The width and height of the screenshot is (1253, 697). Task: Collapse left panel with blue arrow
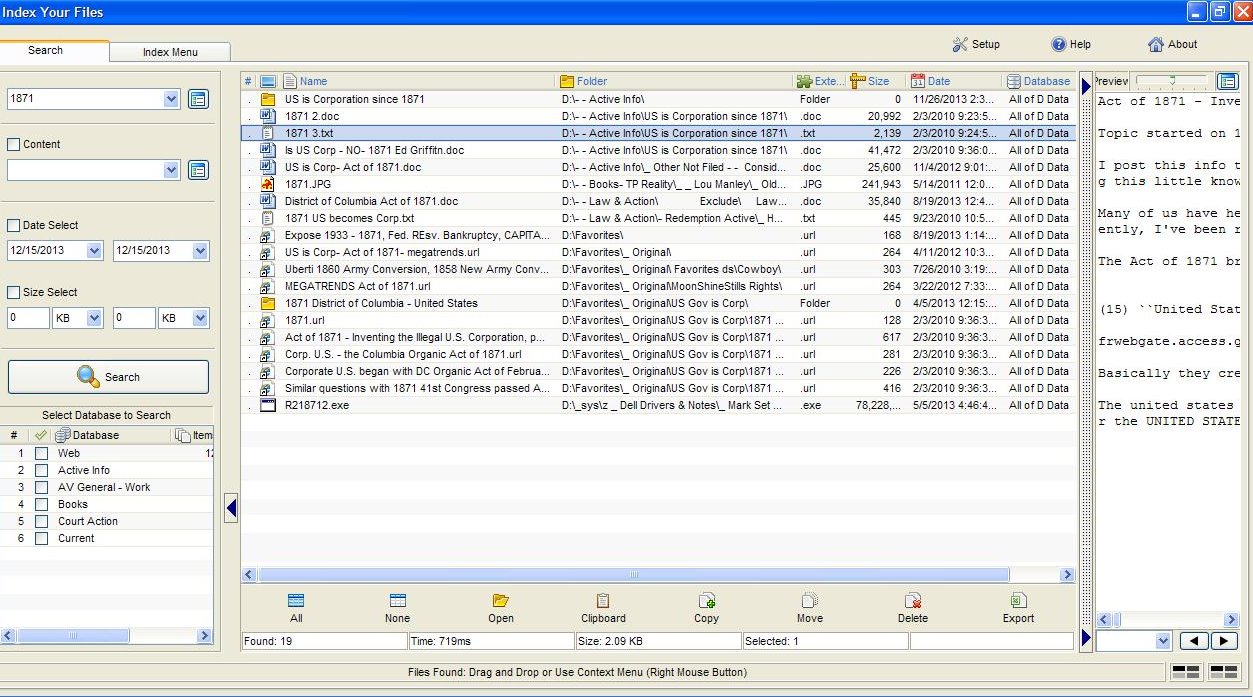coord(231,508)
